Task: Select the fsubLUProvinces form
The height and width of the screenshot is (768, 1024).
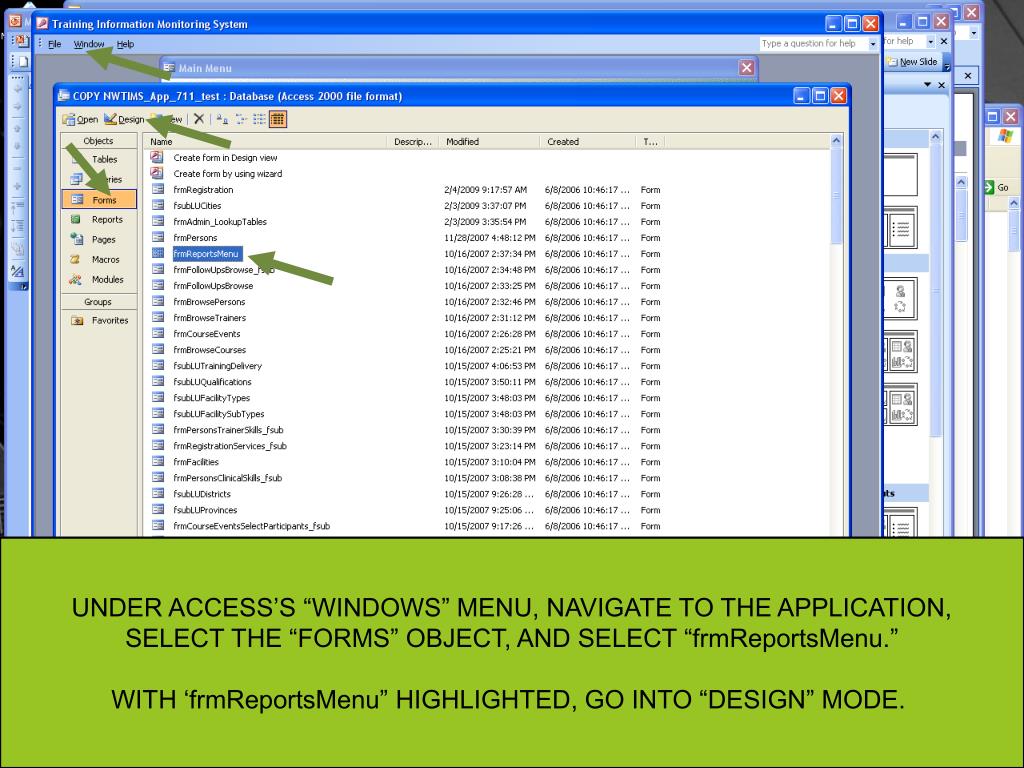Action: (205, 510)
